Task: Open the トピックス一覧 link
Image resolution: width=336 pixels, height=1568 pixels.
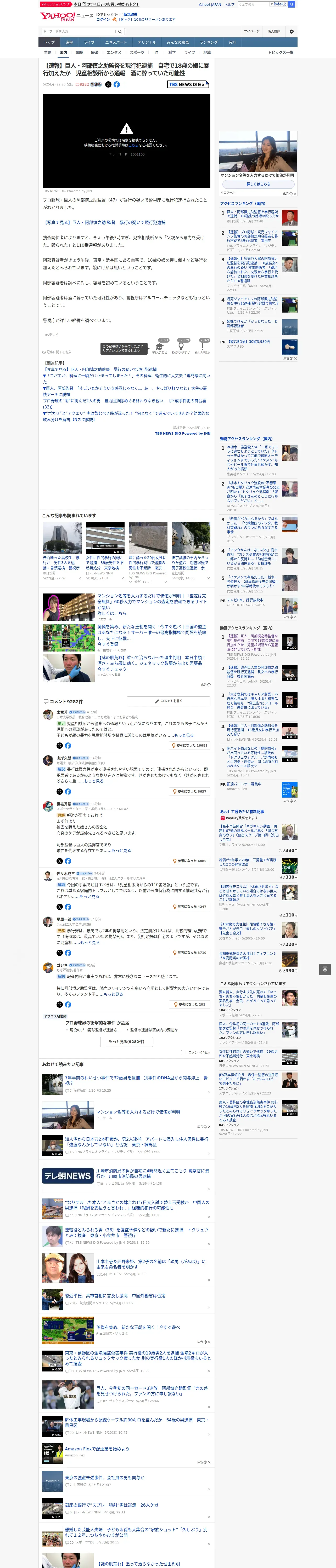Action: [281, 52]
